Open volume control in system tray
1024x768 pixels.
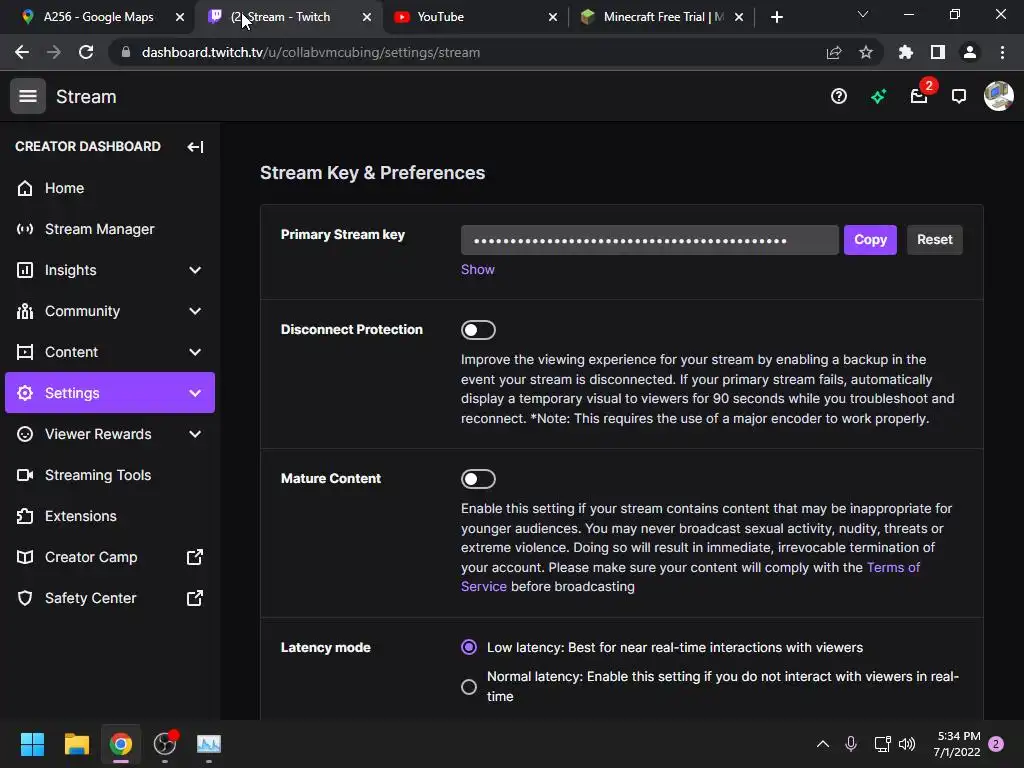[x=907, y=744]
